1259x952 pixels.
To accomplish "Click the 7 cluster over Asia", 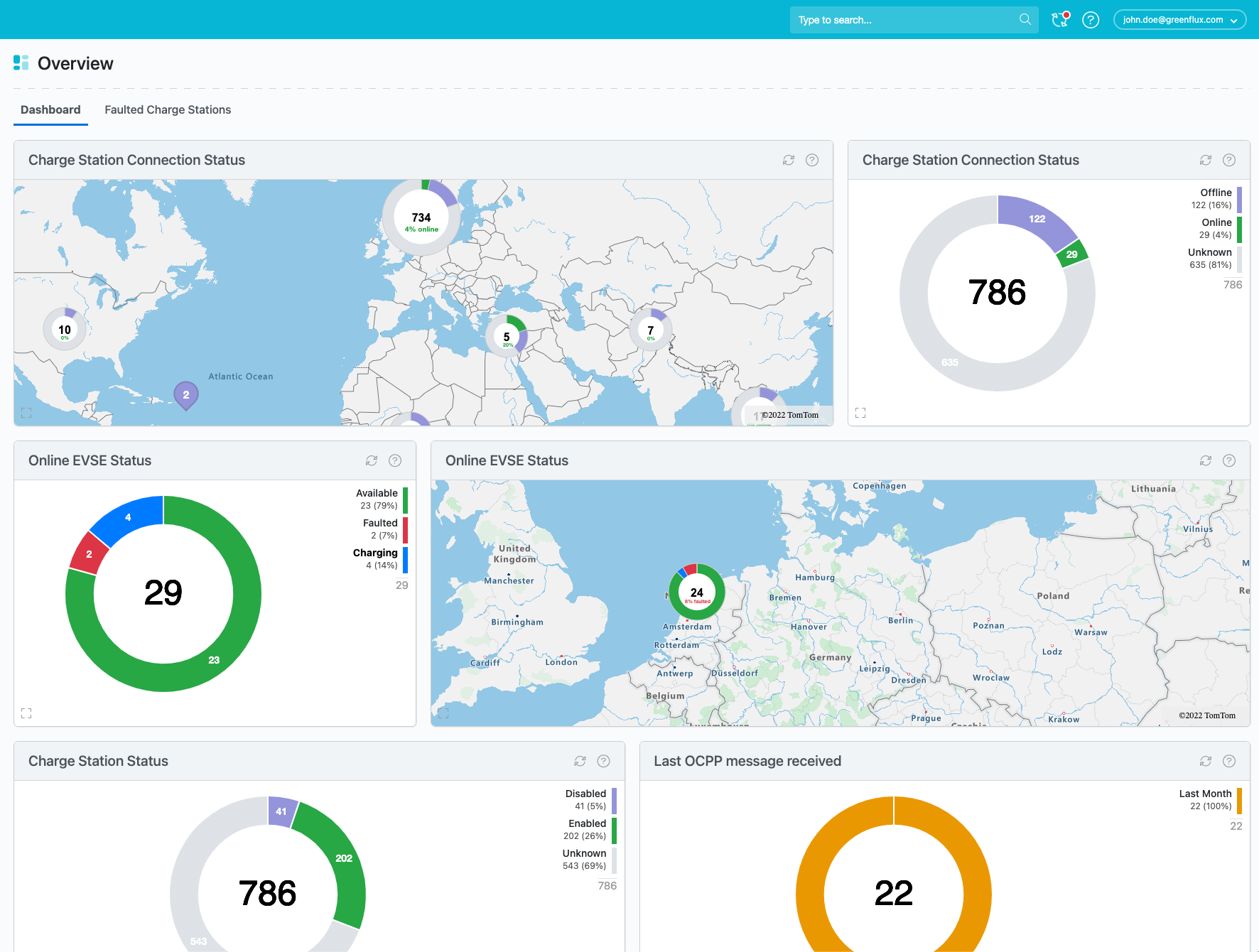I will (x=651, y=330).
